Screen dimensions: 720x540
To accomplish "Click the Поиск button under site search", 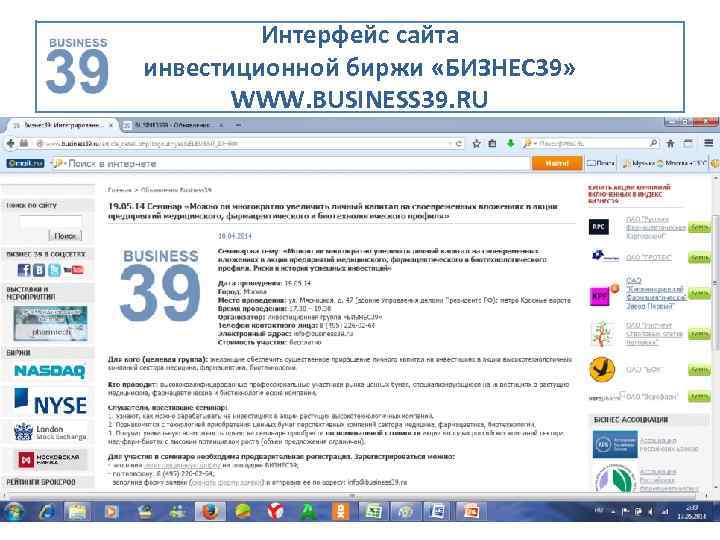I will (65, 236).
